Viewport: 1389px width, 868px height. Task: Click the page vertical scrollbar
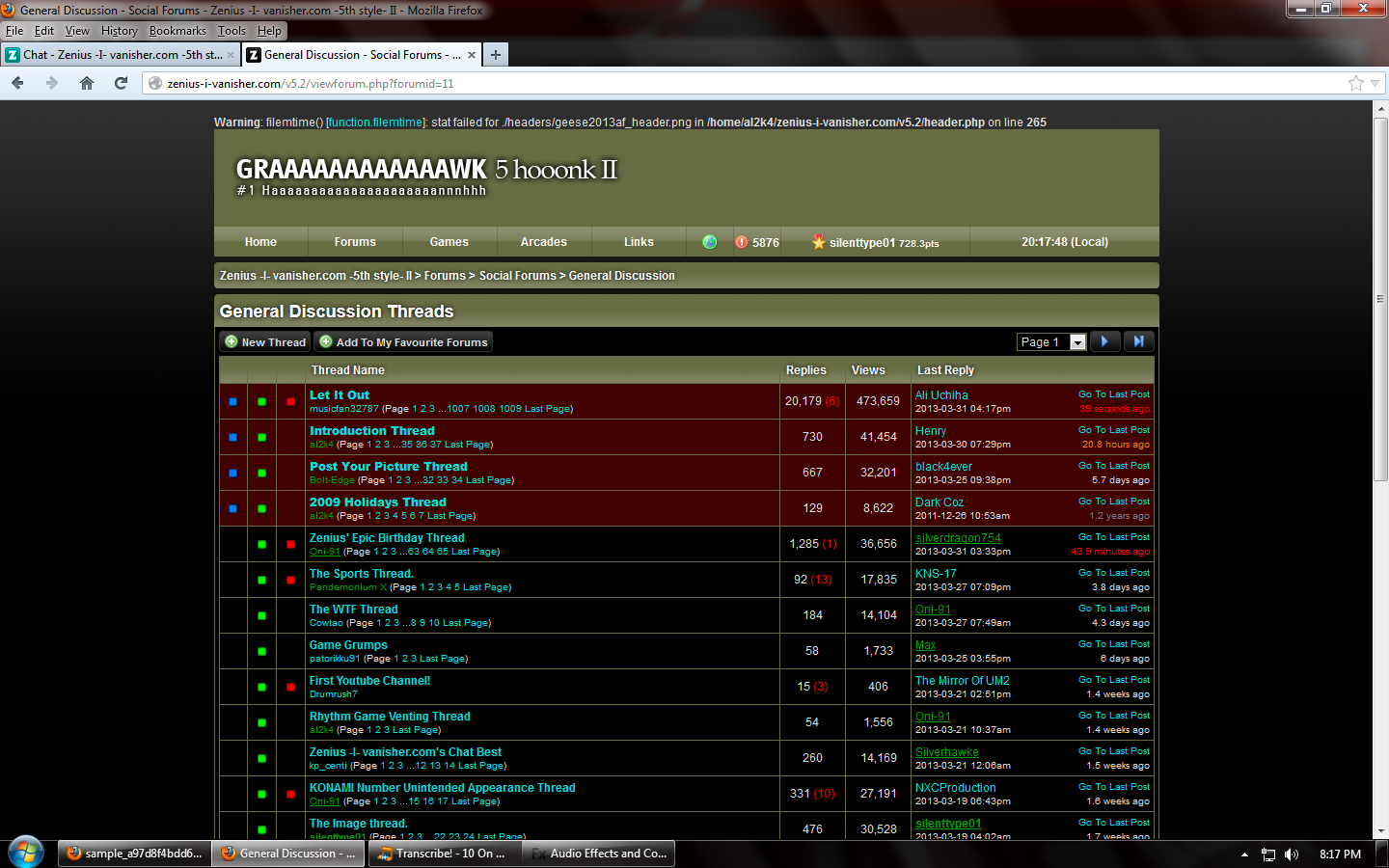1380,299
